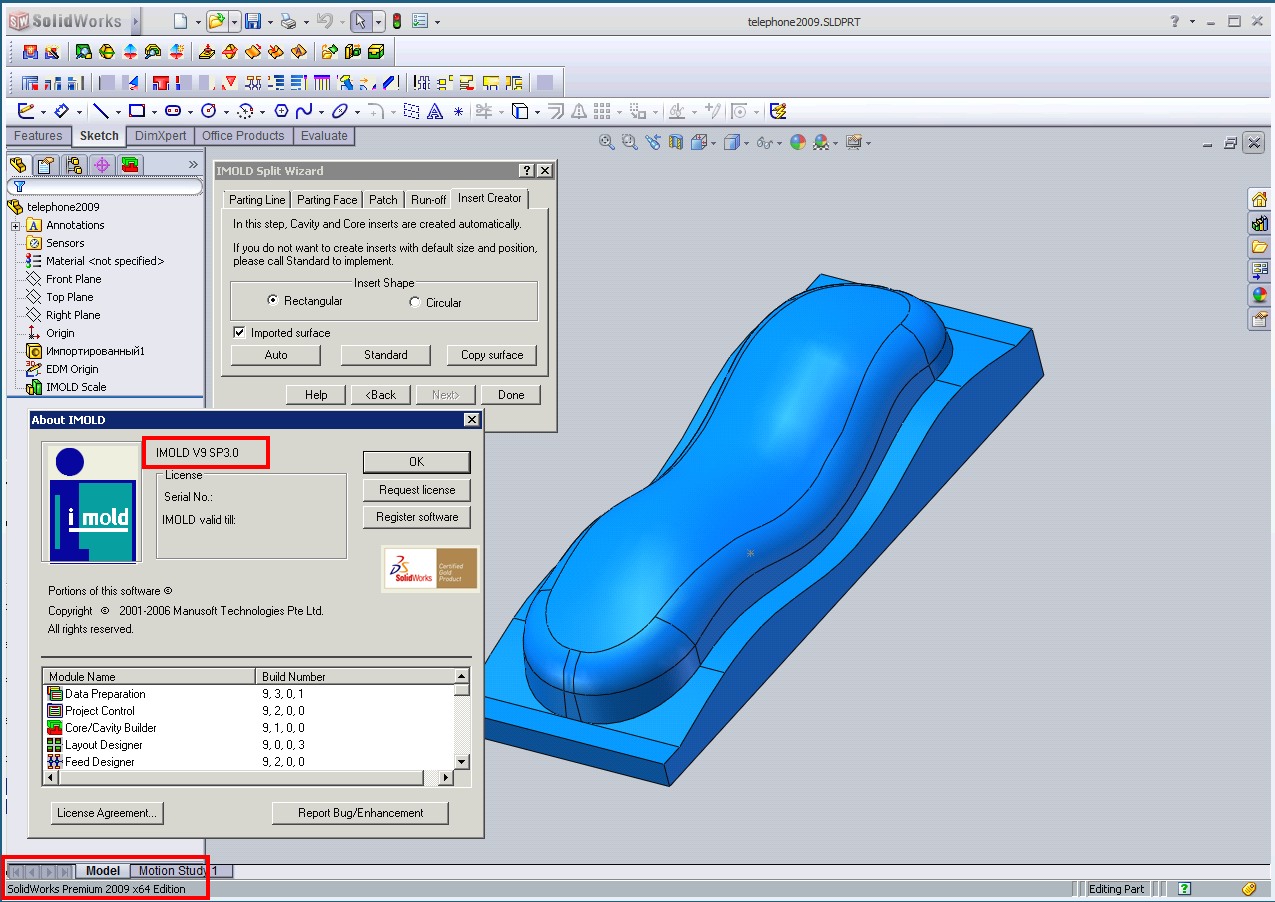Select the Rectangular insert shape option

pyautogui.click(x=272, y=301)
